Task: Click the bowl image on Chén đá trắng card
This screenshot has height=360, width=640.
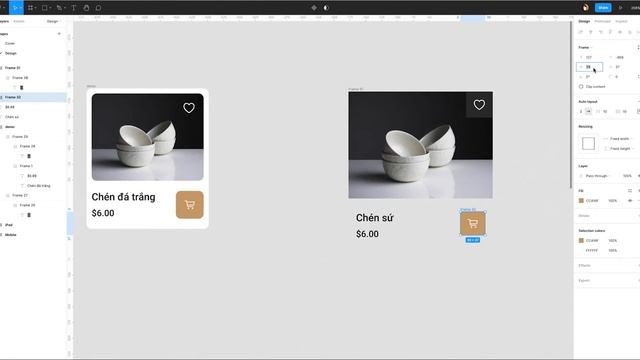Action: [x=147, y=137]
